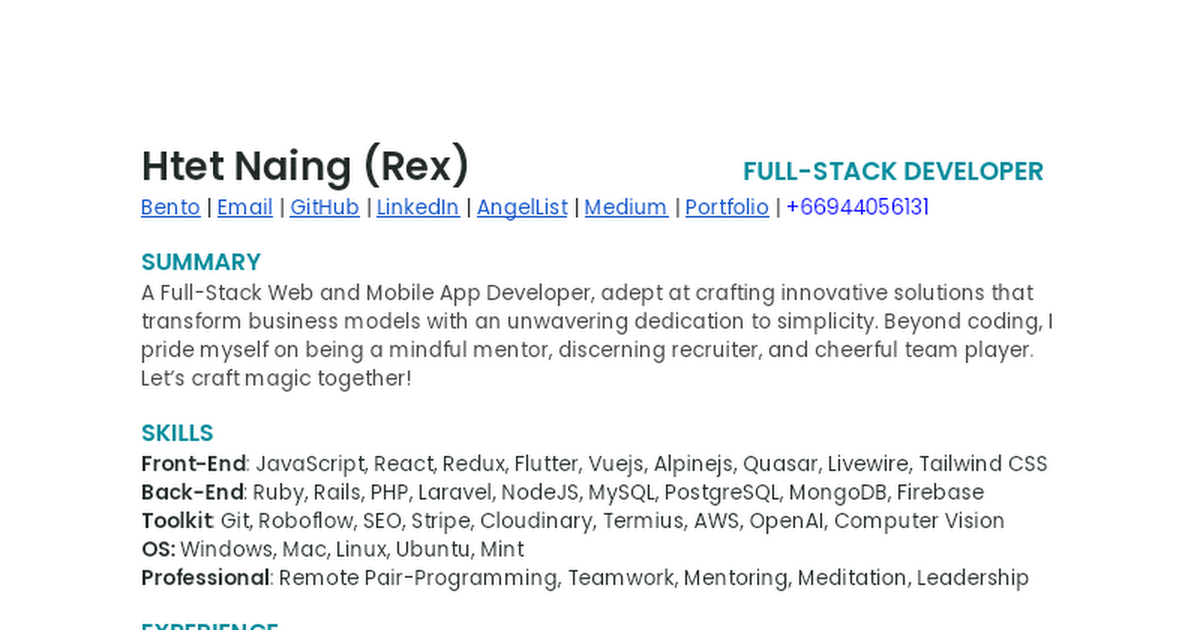The height and width of the screenshot is (630, 1200).
Task: Open the Email link
Action: [x=245, y=207]
